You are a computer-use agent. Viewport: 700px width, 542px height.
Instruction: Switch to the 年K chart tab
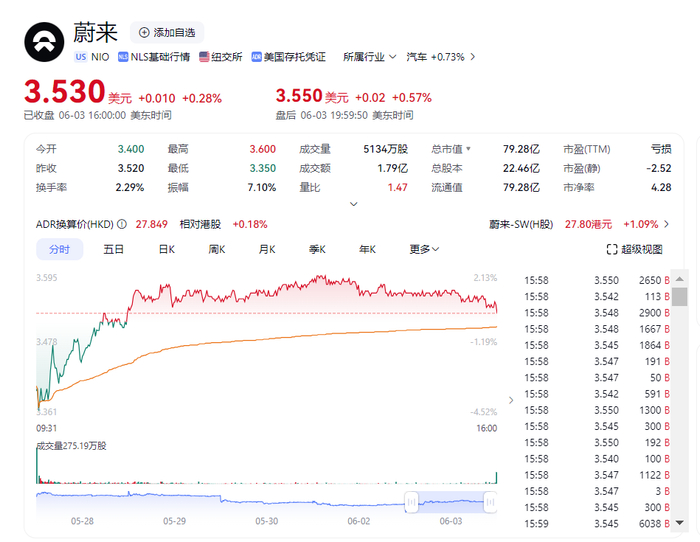point(367,249)
